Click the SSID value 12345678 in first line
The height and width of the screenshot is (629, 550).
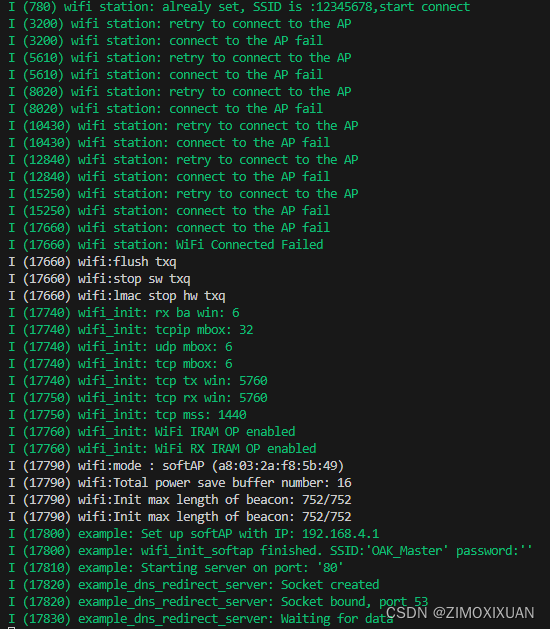[344, 6]
